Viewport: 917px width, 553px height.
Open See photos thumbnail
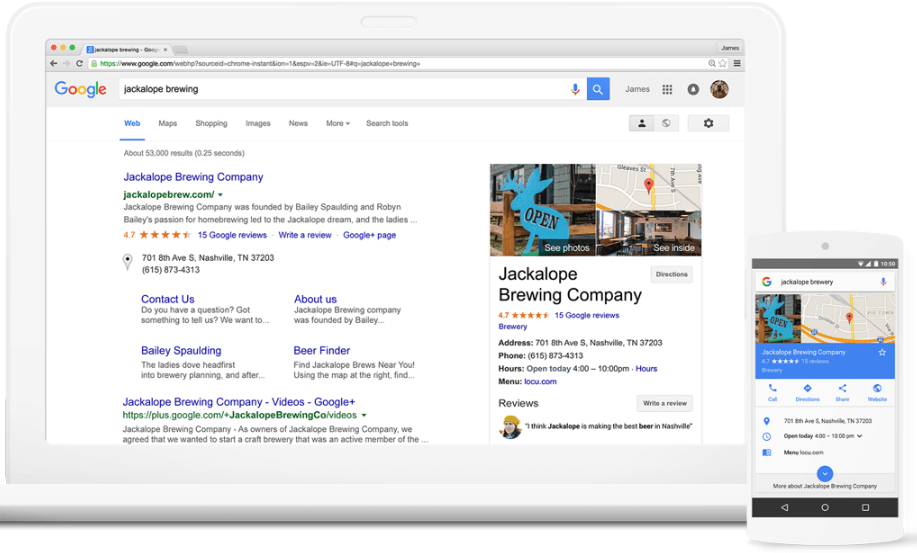pos(543,210)
